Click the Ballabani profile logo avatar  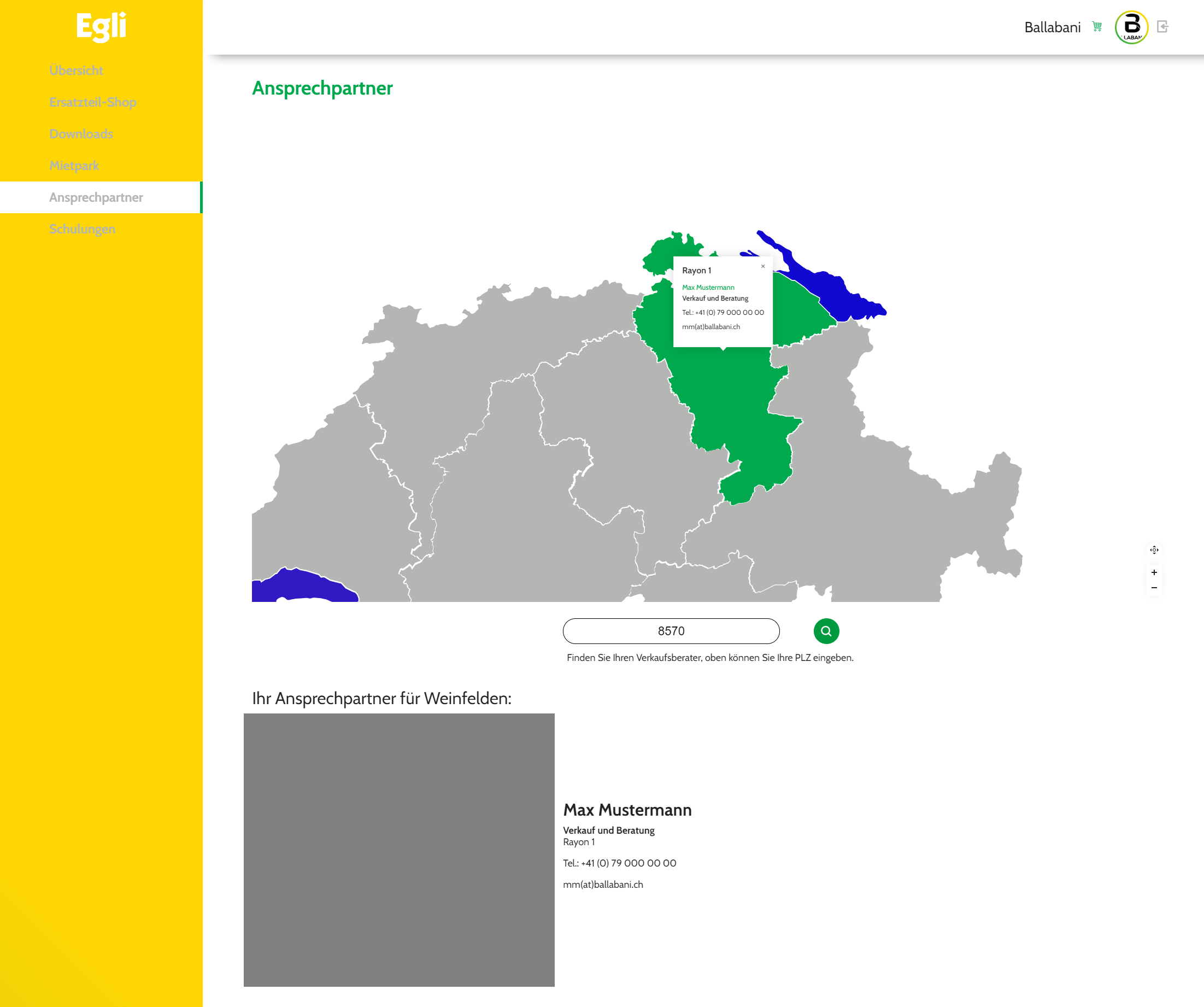pos(1131,27)
